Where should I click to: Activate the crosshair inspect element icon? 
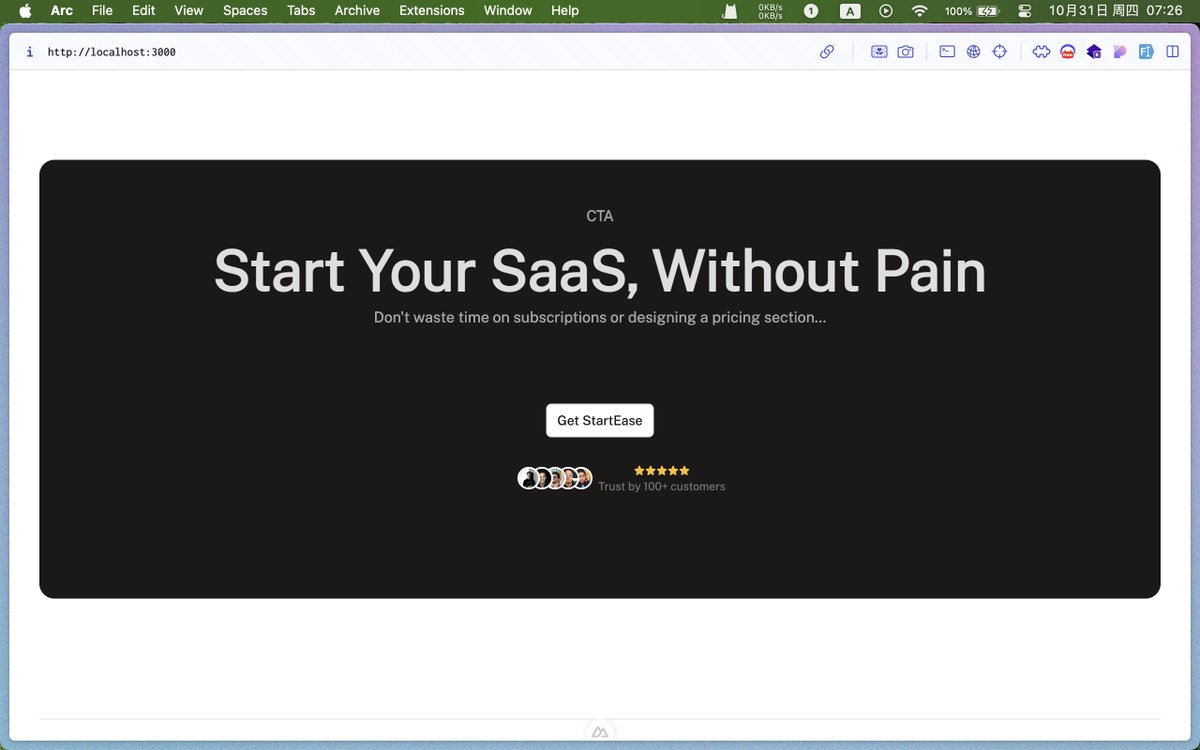tap(999, 52)
